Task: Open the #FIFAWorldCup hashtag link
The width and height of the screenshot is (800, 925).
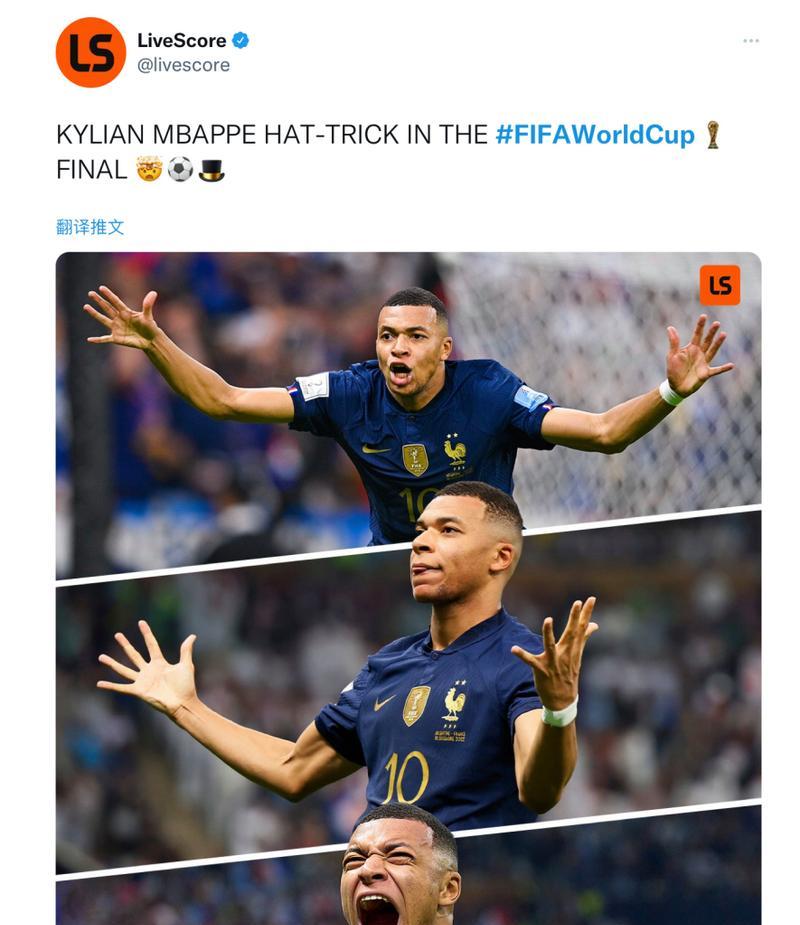Action: point(595,135)
